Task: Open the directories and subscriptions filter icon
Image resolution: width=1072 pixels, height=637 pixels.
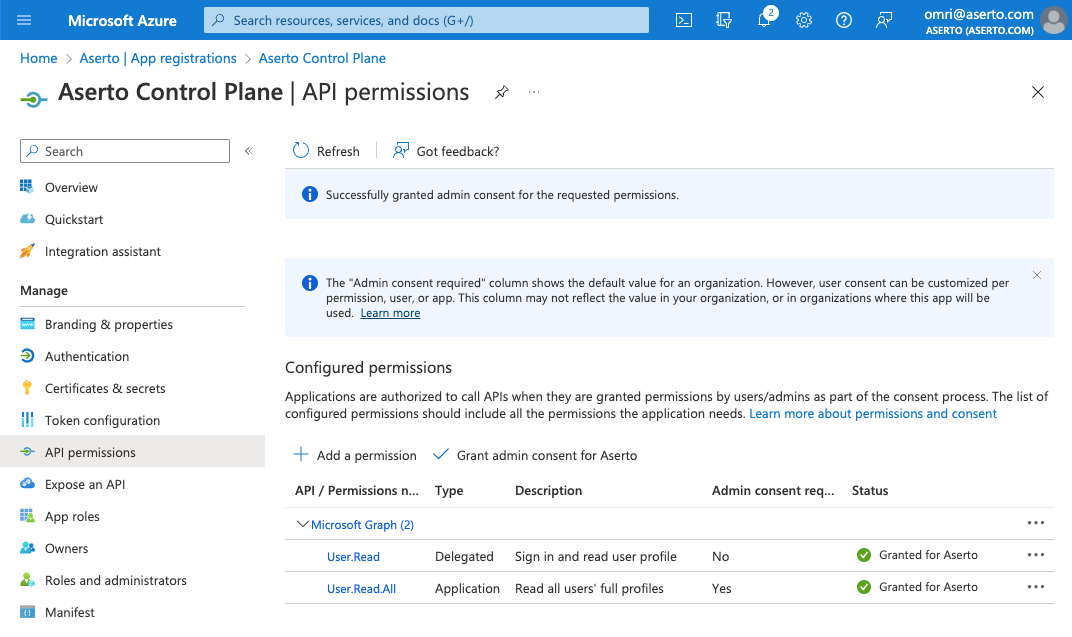Action: pyautogui.click(x=724, y=20)
